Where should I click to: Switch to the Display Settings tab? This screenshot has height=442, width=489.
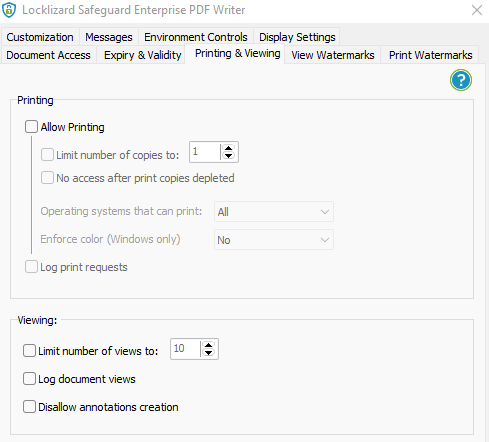coord(297,37)
